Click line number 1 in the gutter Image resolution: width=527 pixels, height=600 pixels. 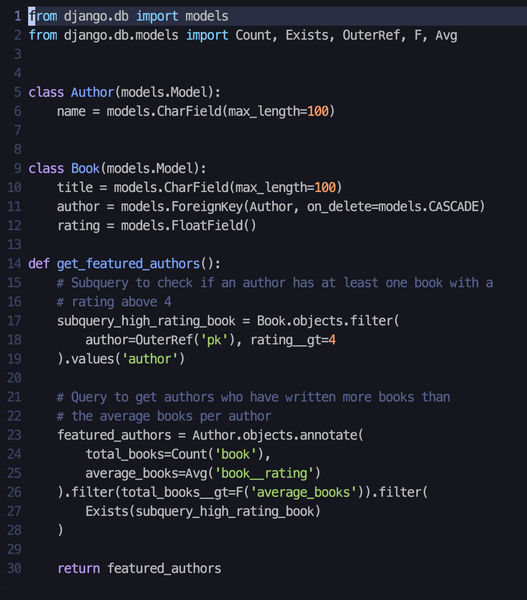click(x=18, y=16)
